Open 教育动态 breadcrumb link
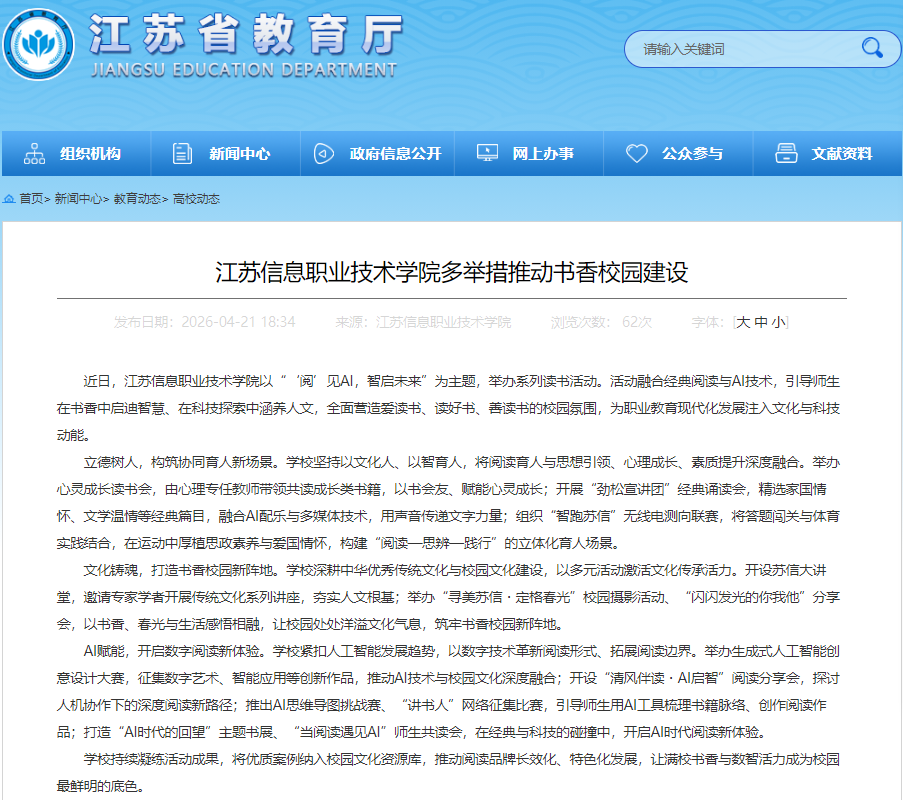 click(x=136, y=199)
